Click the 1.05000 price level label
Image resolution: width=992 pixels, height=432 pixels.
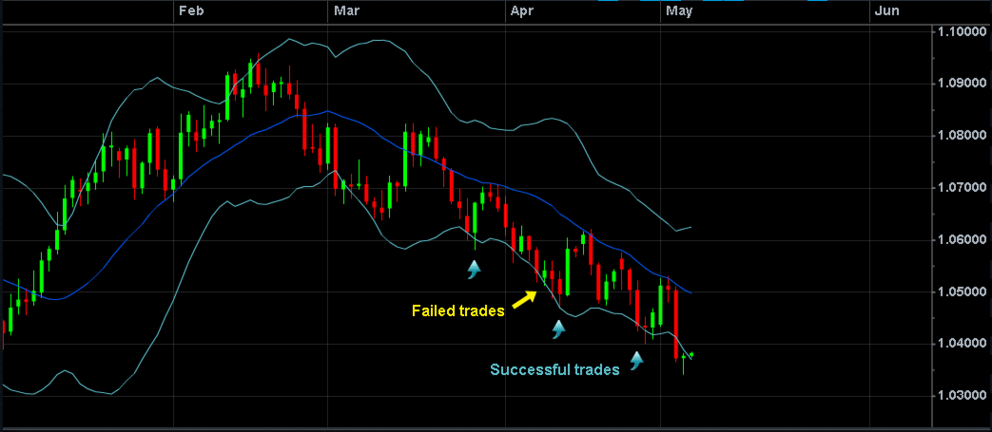pos(961,292)
